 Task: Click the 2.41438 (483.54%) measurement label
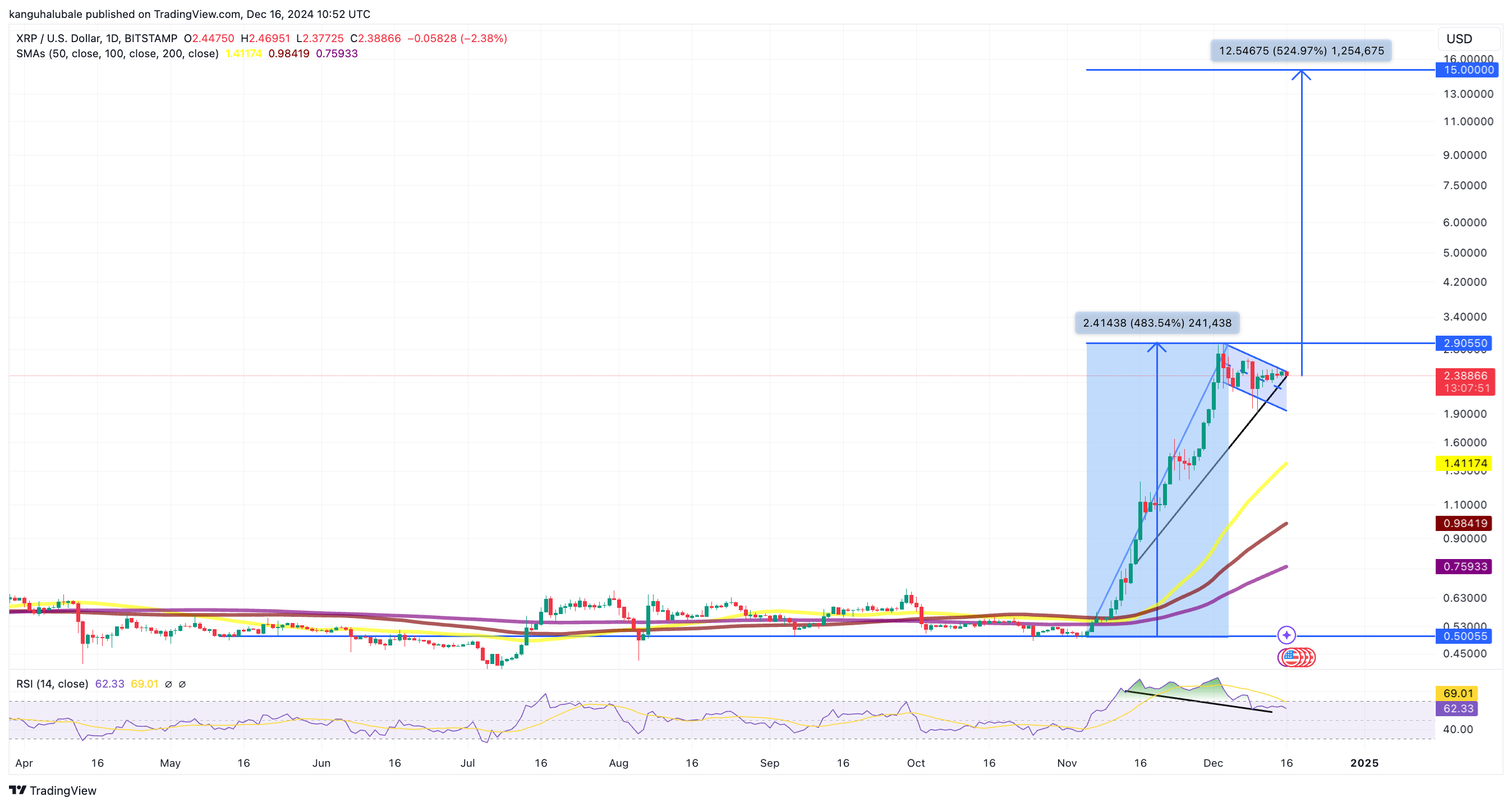[x=1157, y=323]
